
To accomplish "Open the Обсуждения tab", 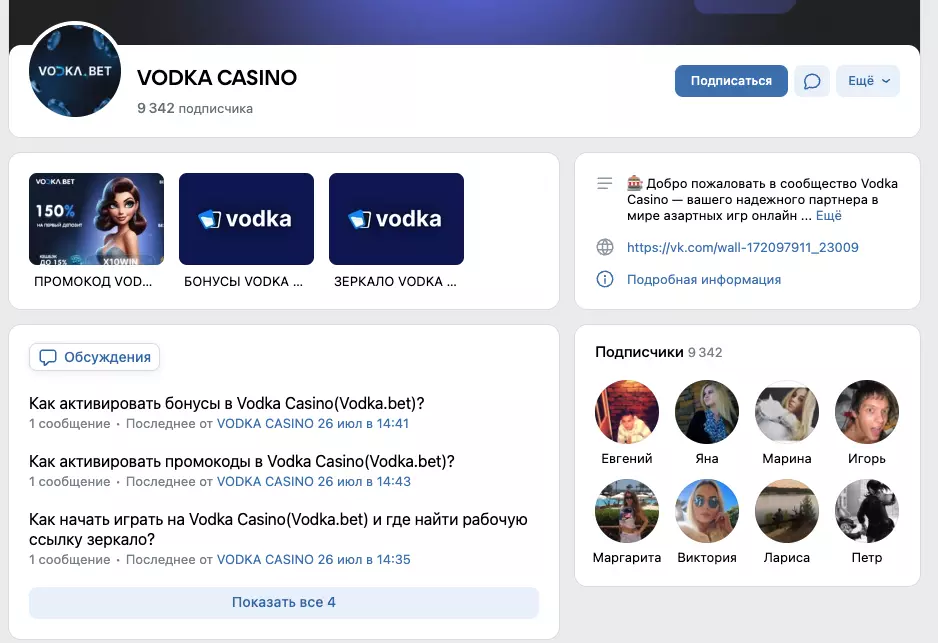I will pos(95,357).
